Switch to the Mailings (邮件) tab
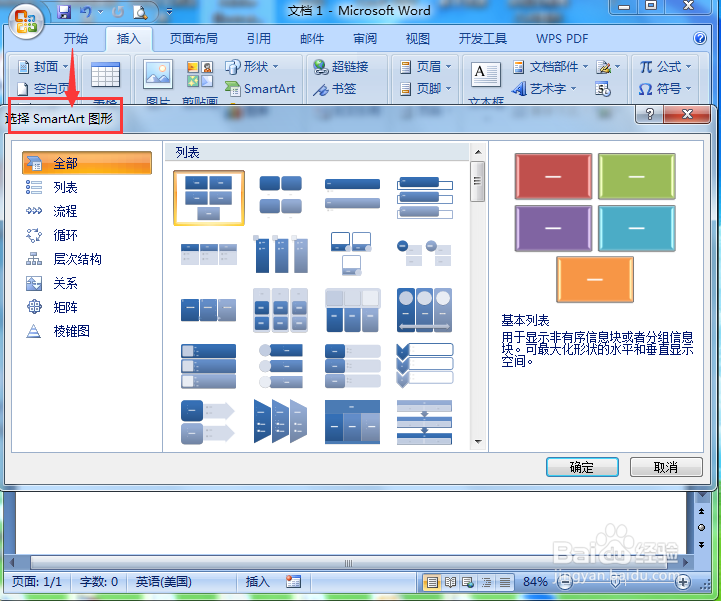This screenshot has height=601, width=721. [x=312, y=39]
